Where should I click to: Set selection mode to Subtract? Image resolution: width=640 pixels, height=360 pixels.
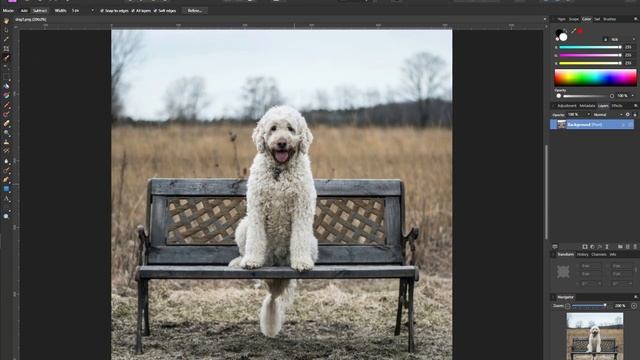pyautogui.click(x=40, y=11)
